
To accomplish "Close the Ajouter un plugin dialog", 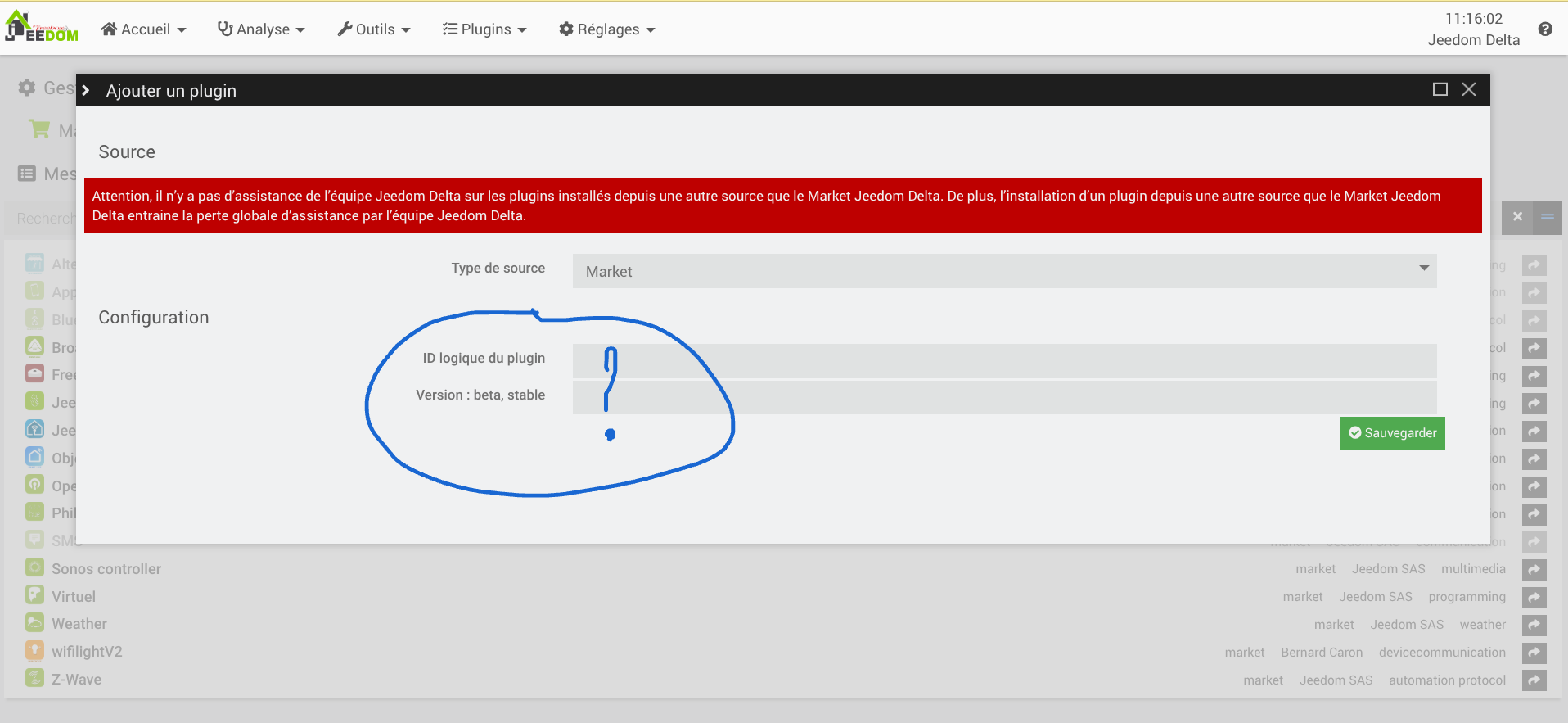I will [x=1469, y=89].
